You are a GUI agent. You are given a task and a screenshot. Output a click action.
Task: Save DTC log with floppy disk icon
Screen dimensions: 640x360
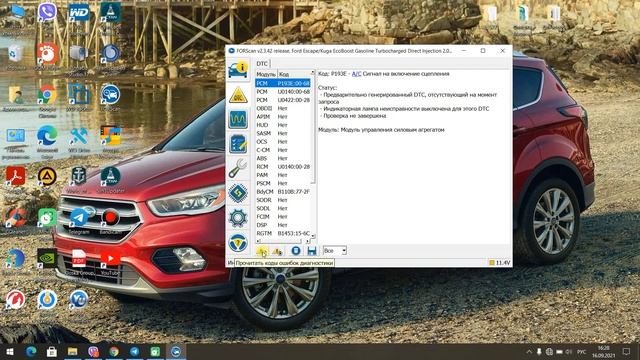312,251
